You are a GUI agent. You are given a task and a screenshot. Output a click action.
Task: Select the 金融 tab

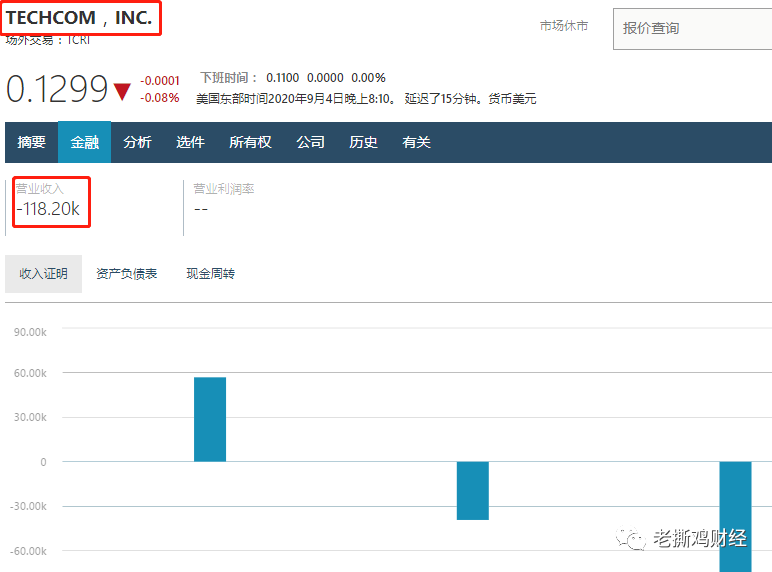[84, 142]
